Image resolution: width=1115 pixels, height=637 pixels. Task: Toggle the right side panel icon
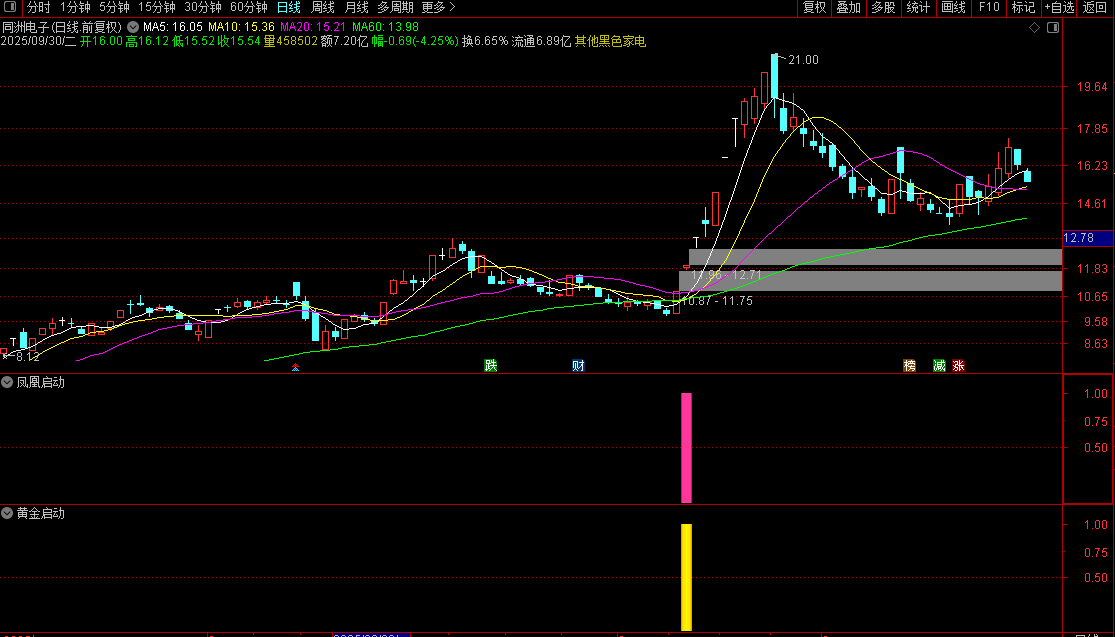1053,27
